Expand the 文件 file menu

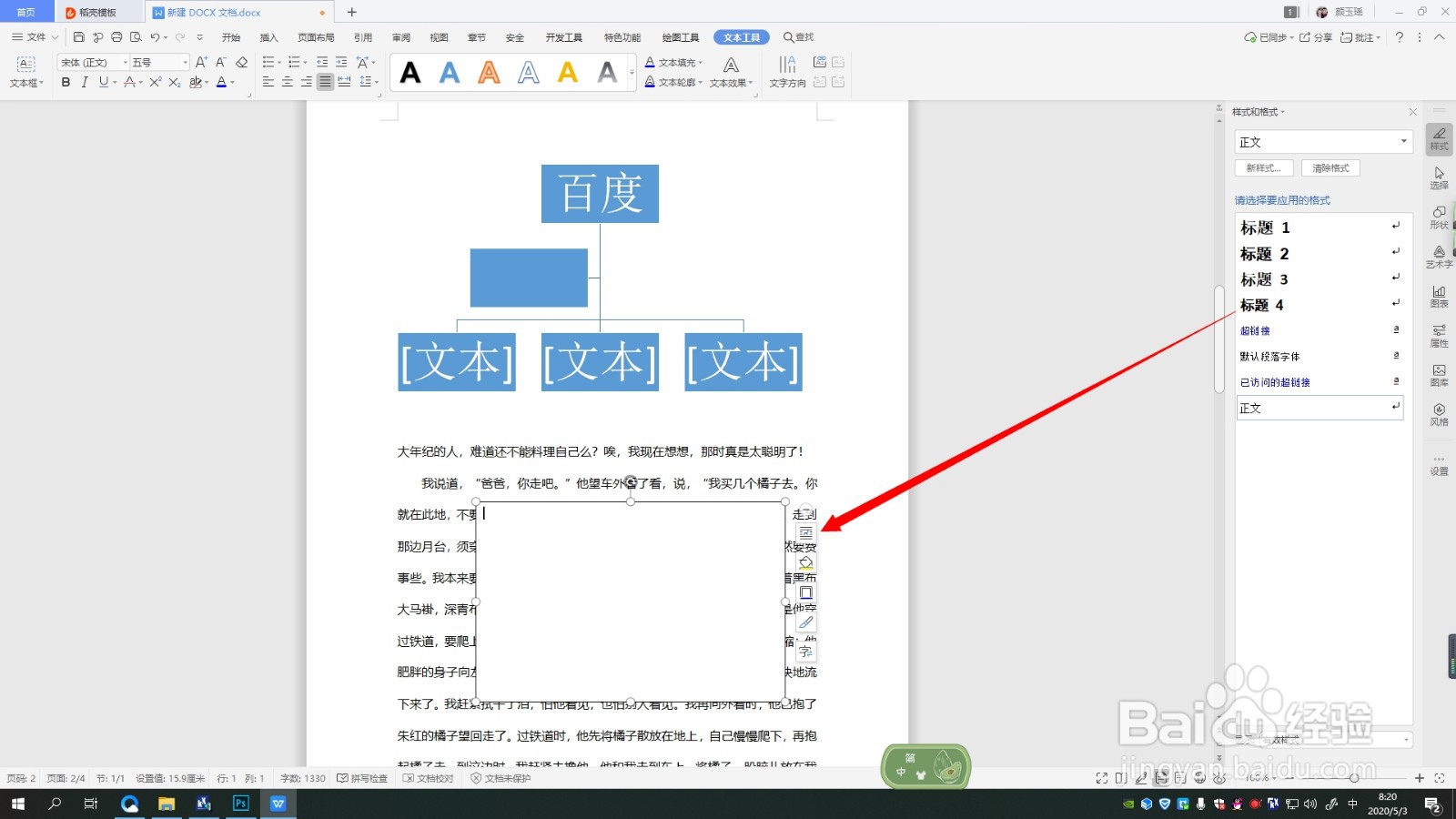click(x=35, y=37)
